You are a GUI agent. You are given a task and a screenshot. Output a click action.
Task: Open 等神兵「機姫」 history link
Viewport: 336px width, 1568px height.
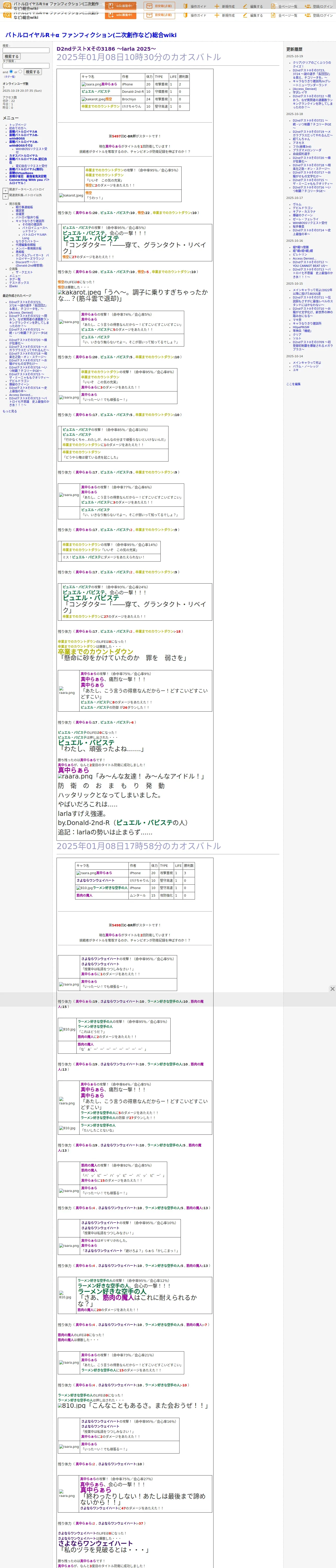(303, 331)
